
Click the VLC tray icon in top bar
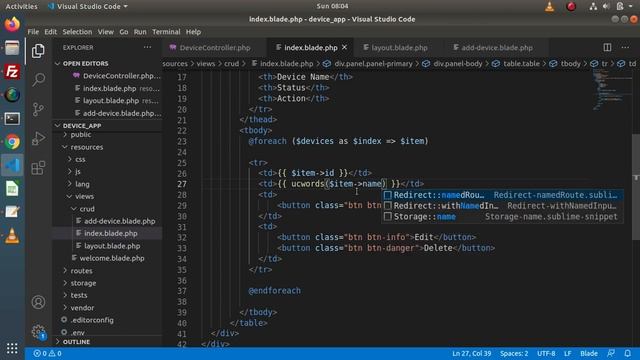pyautogui.click(x=550, y=6)
